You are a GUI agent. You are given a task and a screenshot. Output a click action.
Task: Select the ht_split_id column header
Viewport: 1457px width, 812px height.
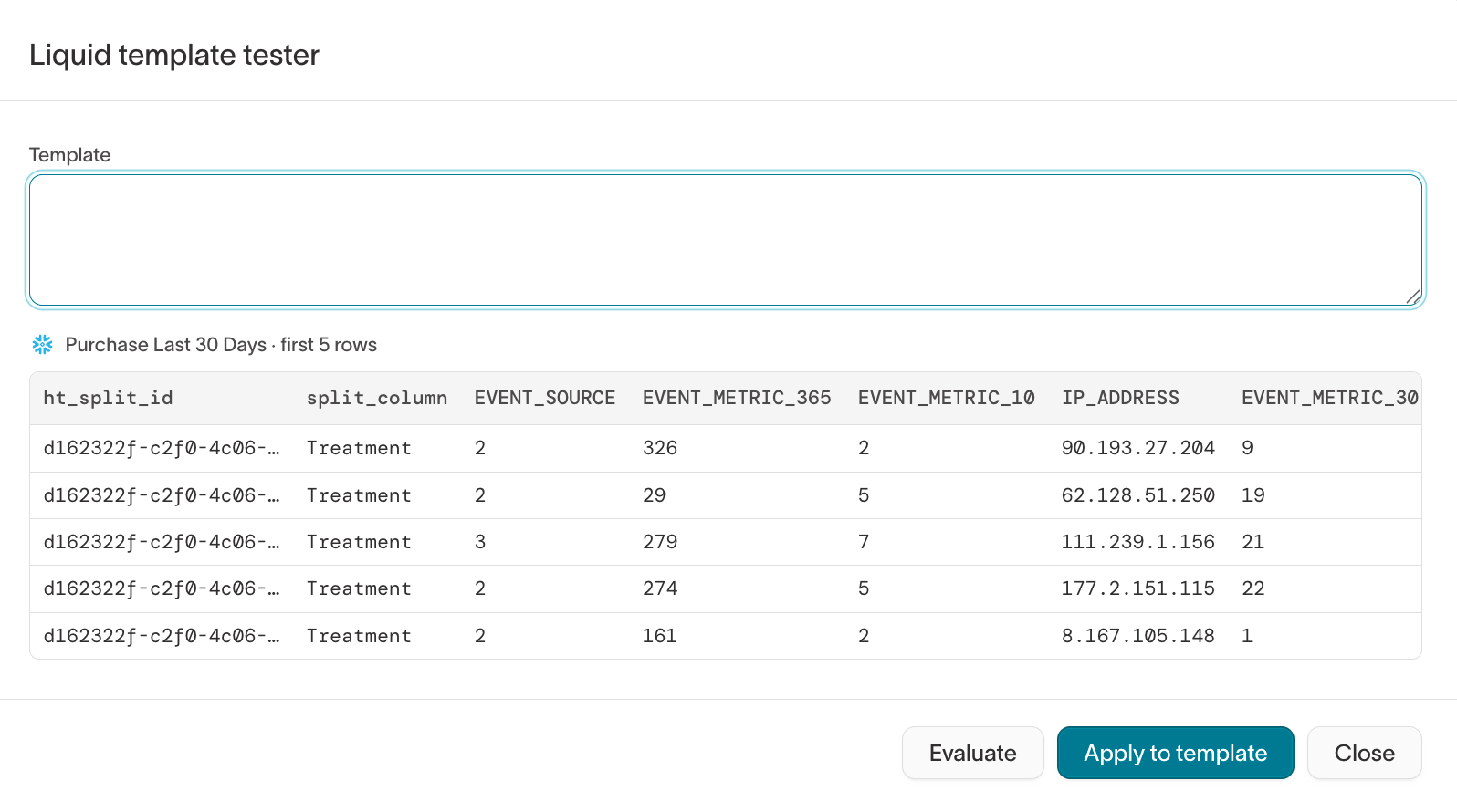[x=108, y=398]
